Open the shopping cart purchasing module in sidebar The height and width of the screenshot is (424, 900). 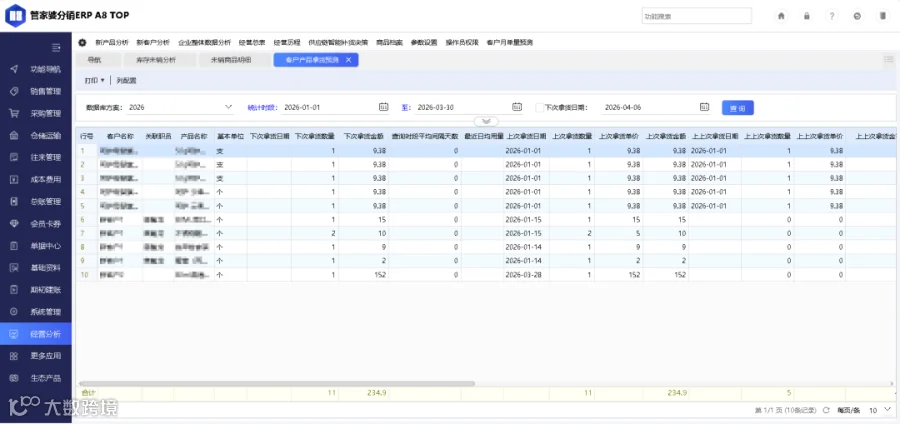[x=36, y=114]
